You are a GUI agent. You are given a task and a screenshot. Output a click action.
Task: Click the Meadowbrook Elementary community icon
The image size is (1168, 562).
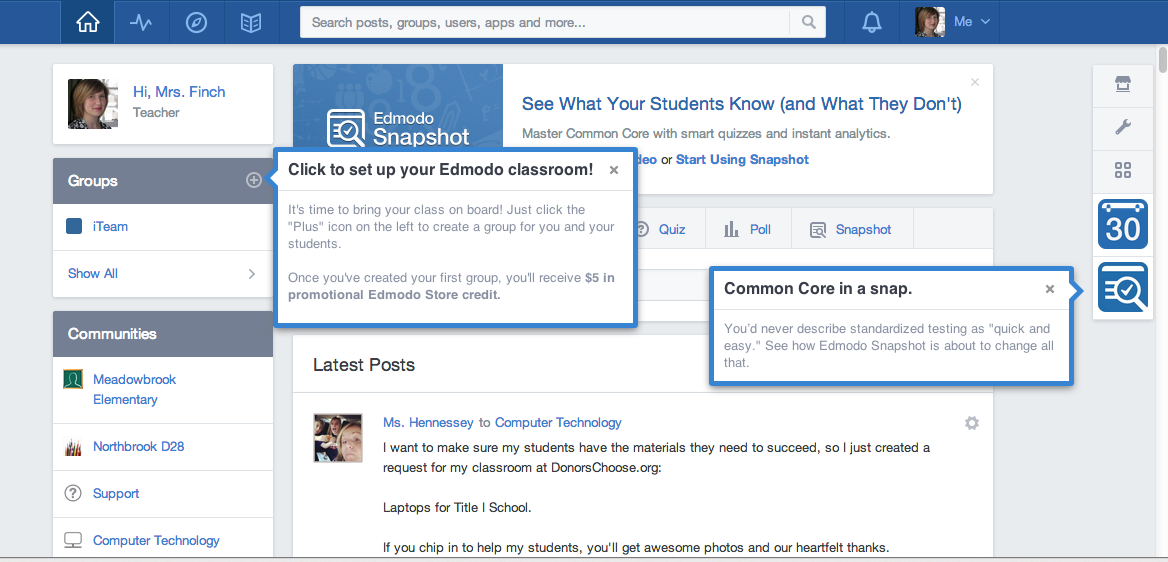pyautogui.click(x=73, y=379)
